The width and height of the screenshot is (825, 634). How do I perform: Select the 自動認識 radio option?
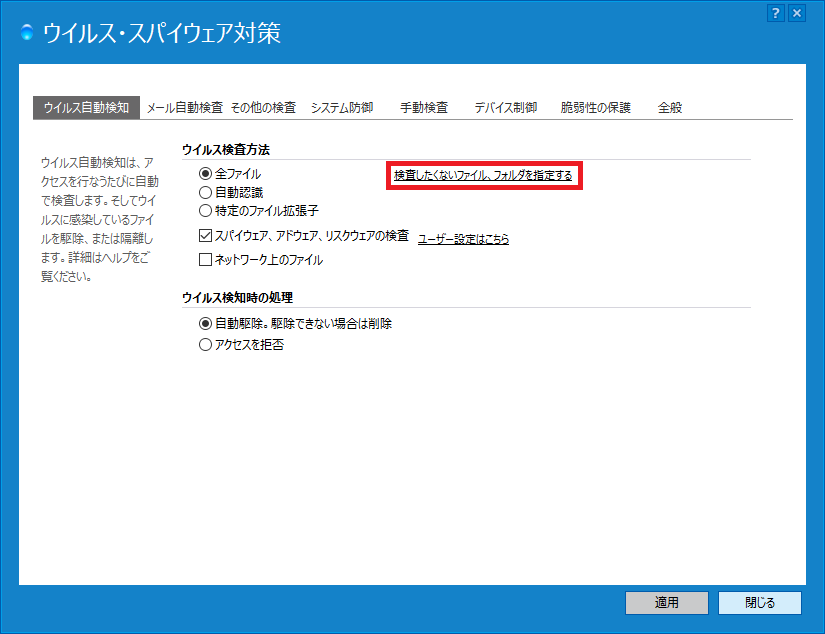pyautogui.click(x=205, y=193)
